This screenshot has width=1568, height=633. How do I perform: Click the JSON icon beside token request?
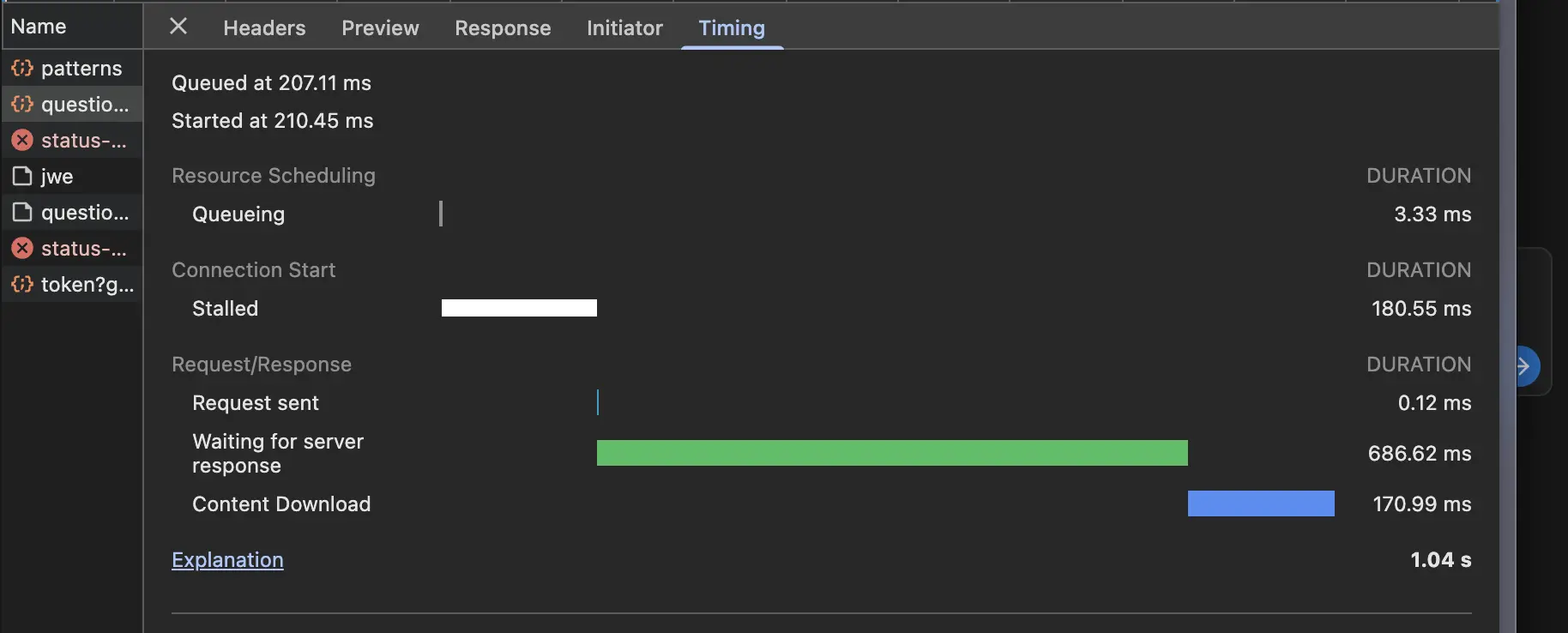coord(22,284)
